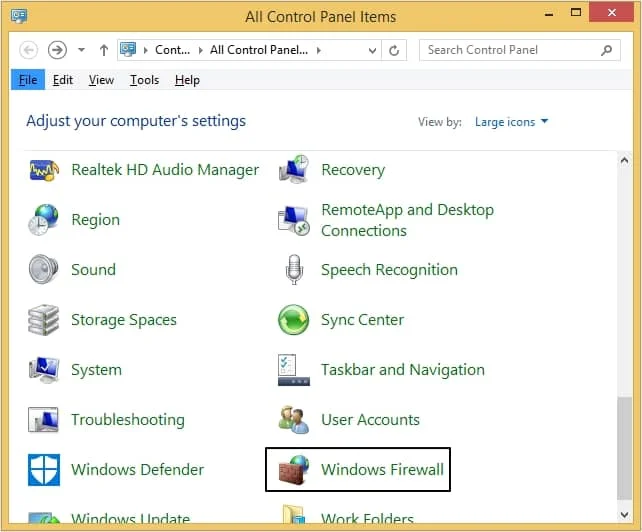Screen dimensions: 642x532
Task: Open the Windows Defender shield icon
Action: coord(44,470)
